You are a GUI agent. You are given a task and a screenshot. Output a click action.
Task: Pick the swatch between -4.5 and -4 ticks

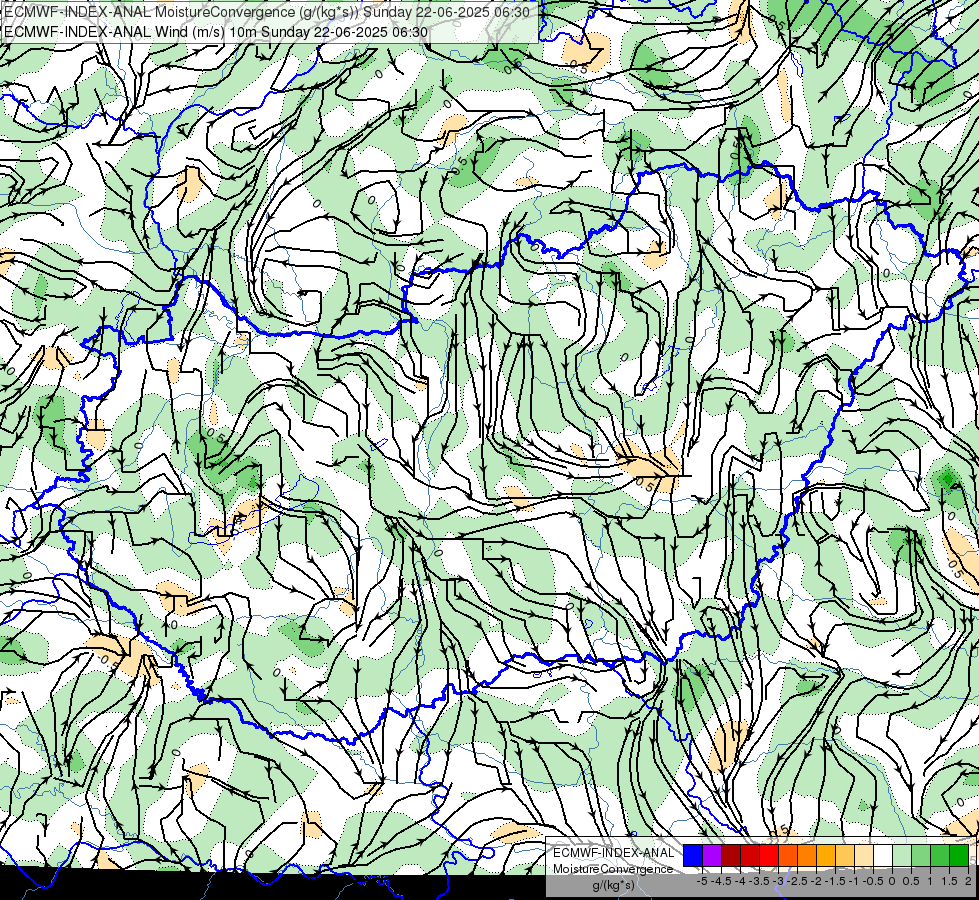coord(731,855)
